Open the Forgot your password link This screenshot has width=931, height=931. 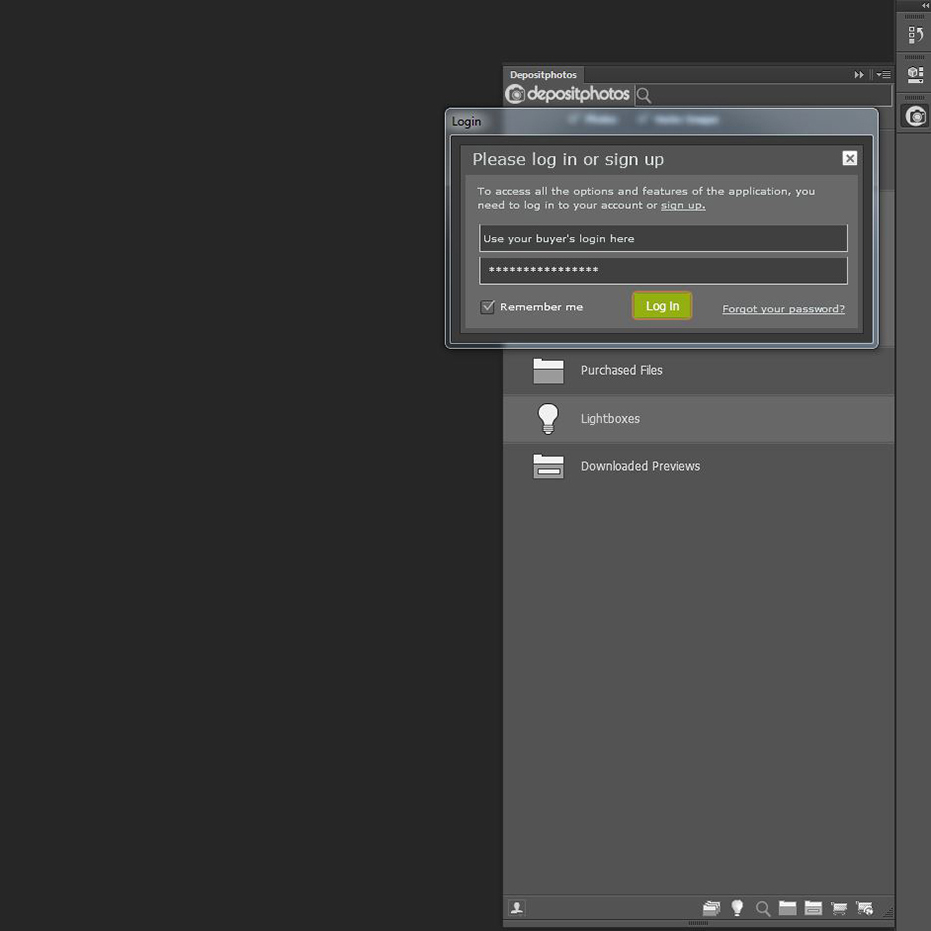[x=783, y=309]
